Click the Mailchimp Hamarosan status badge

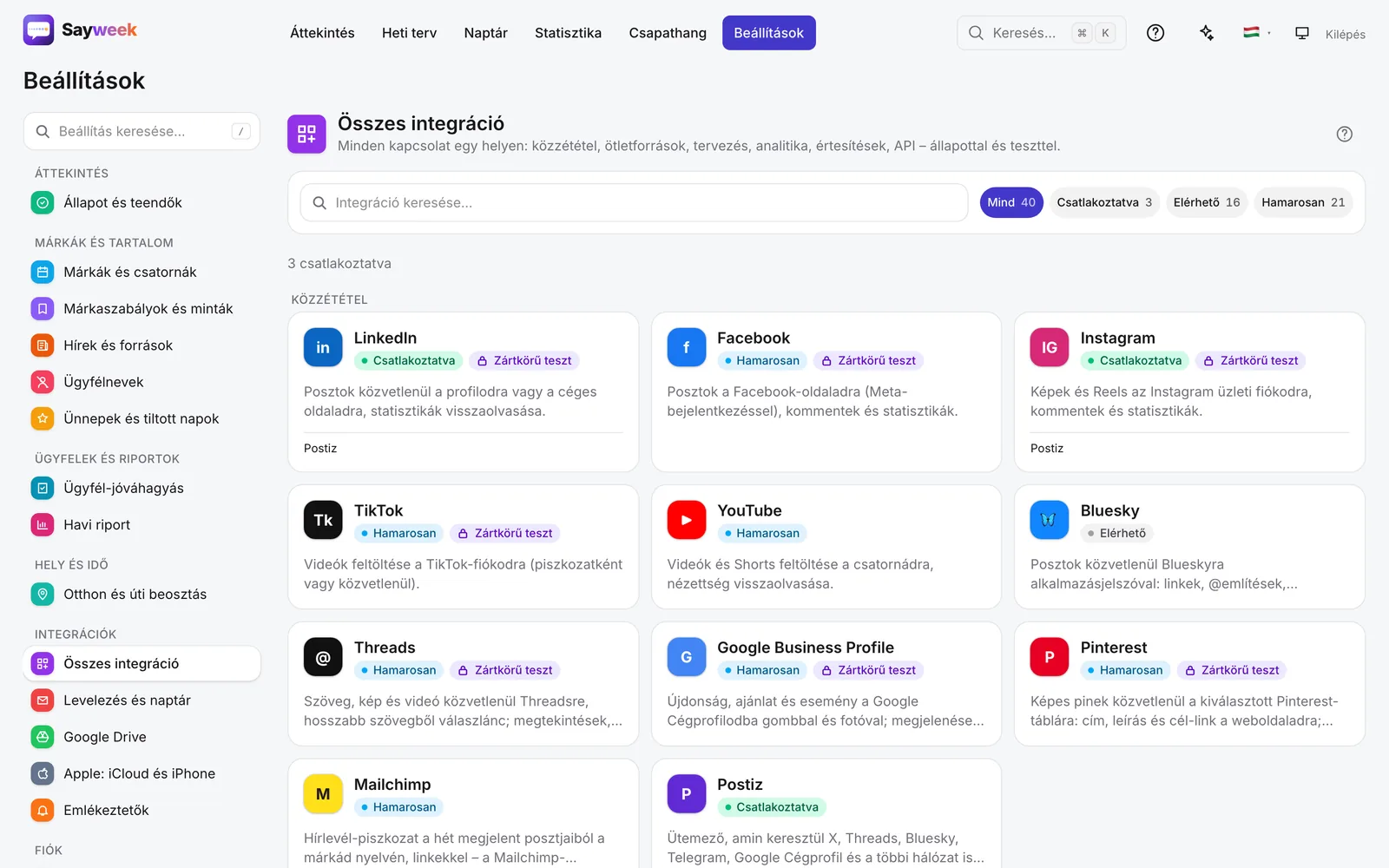pos(398,807)
